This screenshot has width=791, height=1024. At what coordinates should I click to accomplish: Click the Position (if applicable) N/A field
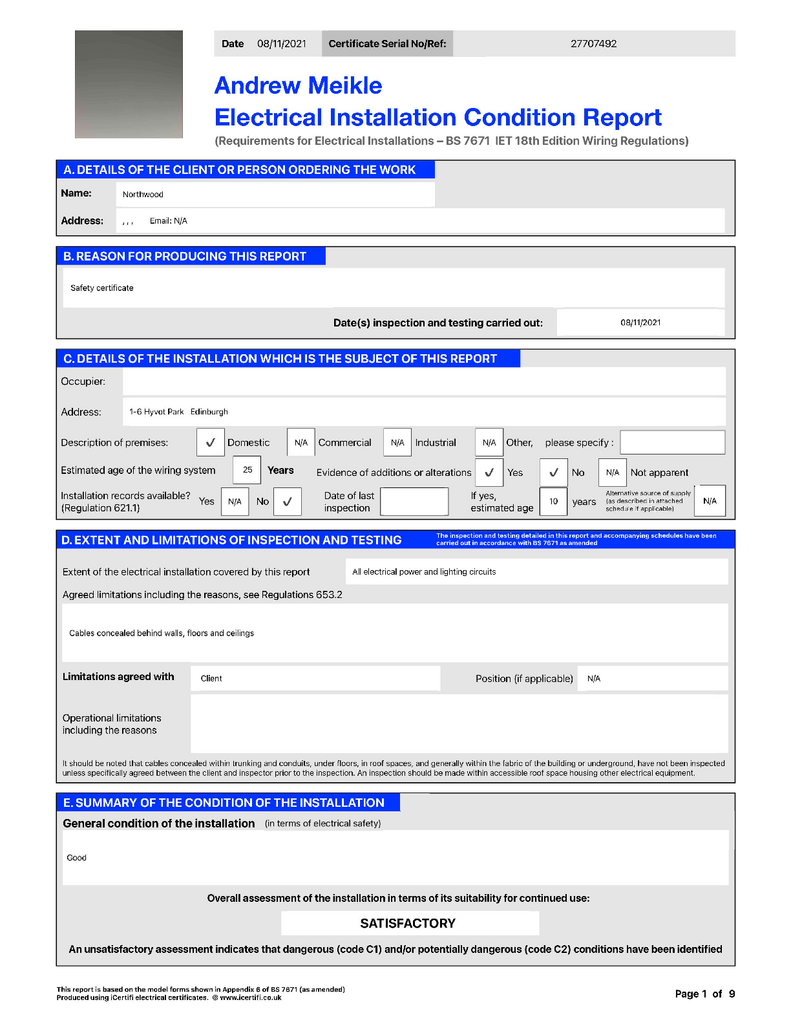[x=653, y=679]
